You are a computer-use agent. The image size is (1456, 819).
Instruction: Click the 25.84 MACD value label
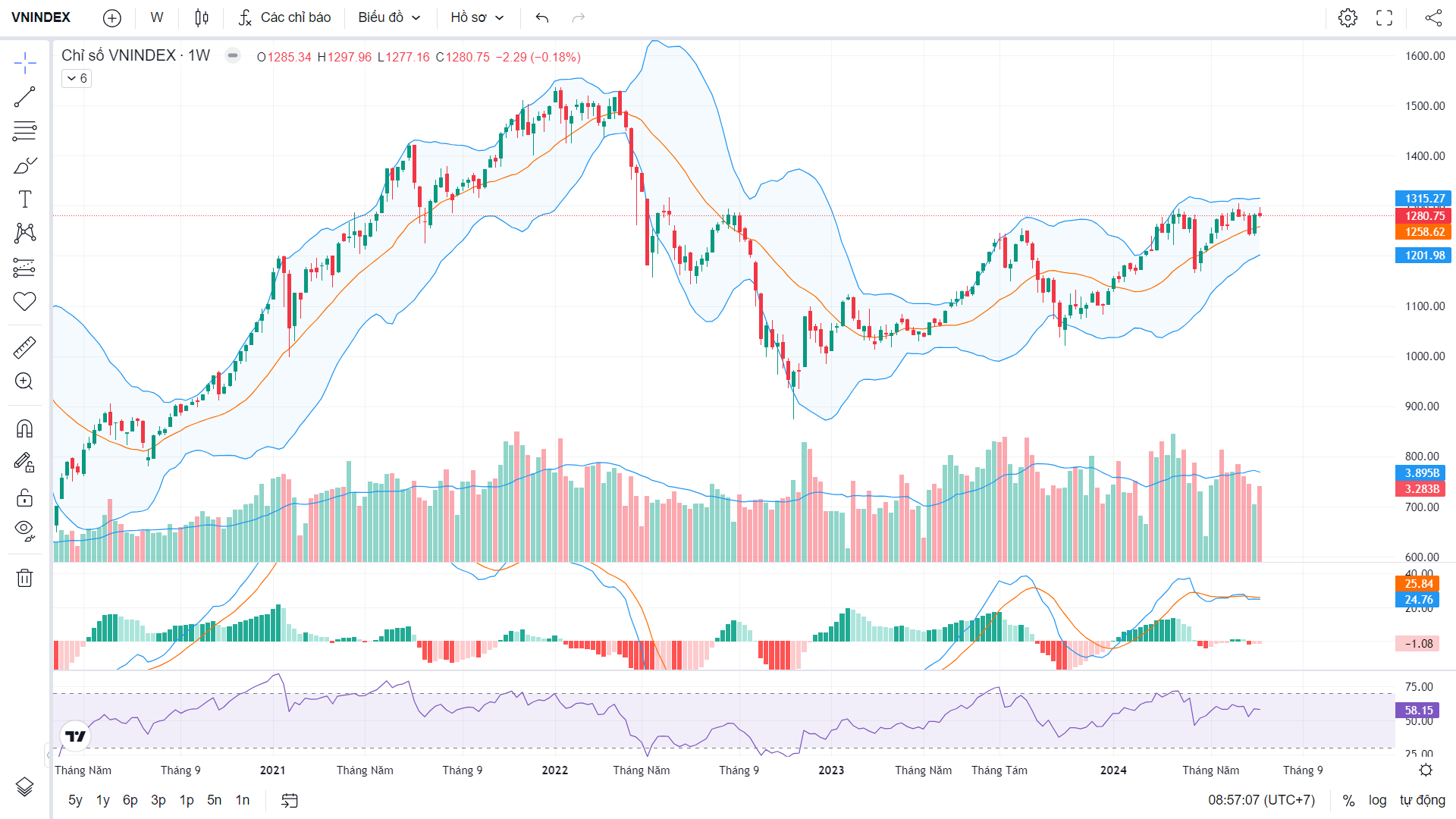(1417, 583)
